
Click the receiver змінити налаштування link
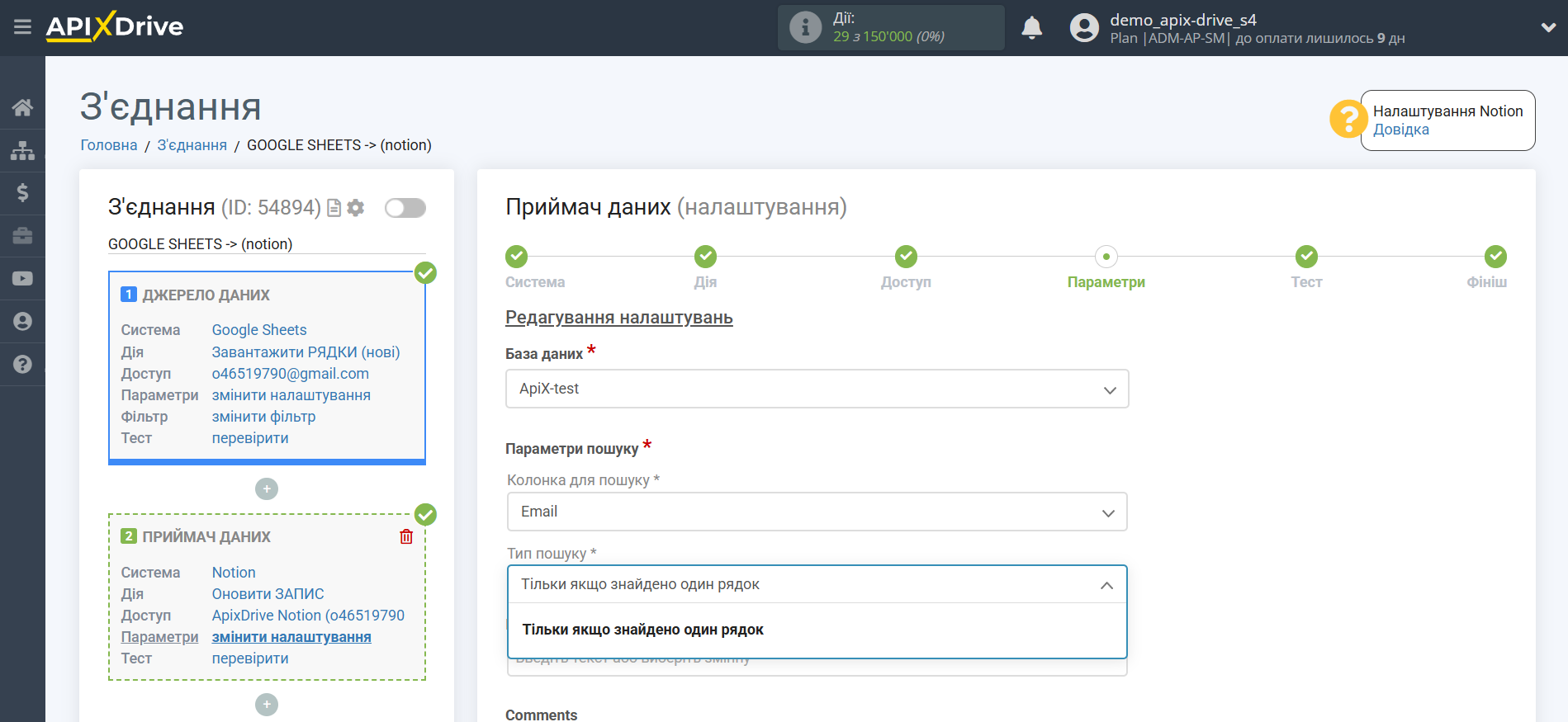click(x=291, y=637)
